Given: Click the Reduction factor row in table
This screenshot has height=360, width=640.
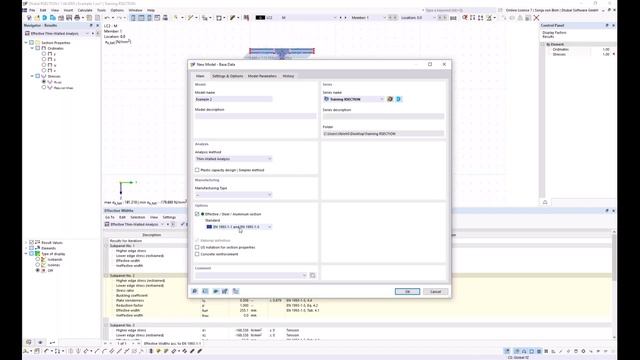Looking at the screenshot, I should pyautogui.click(x=358, y=305).
